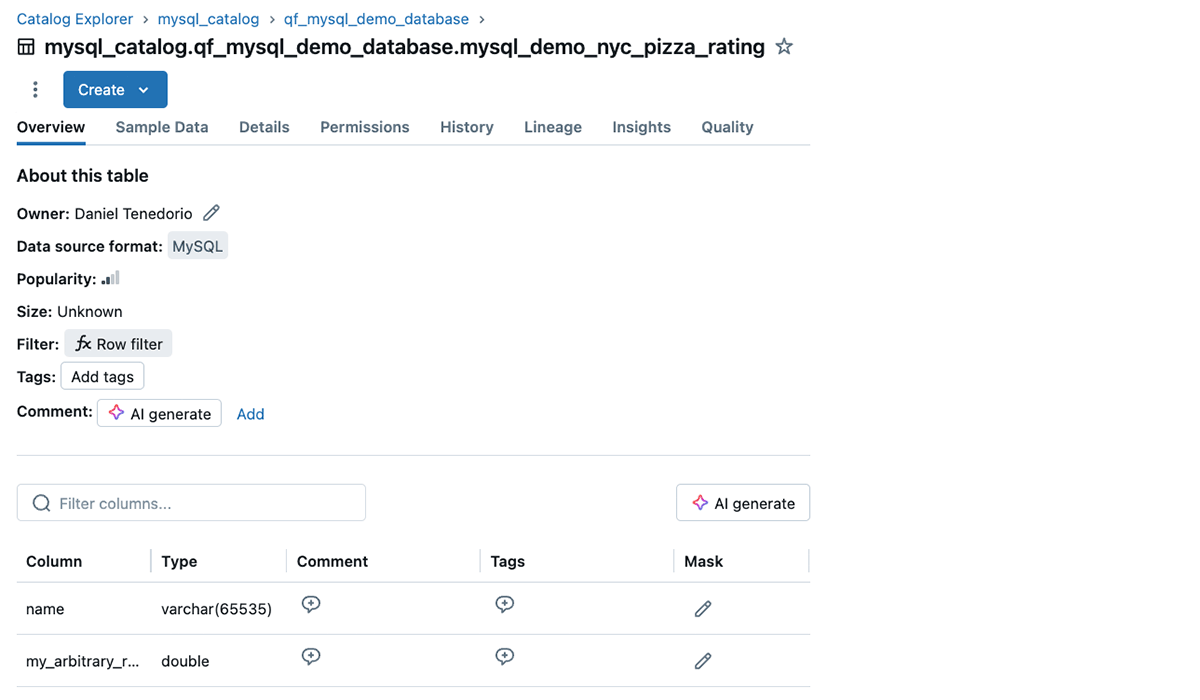This screenshot has height=700, width=1200.
Task: Click the Row filter button
Action: 119,344
